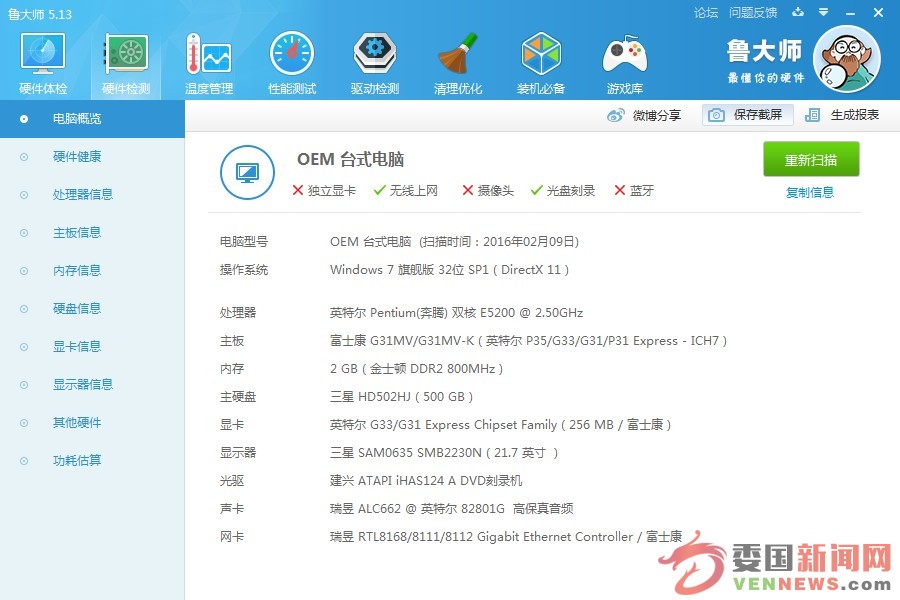This screenshot has height=600, width=900.
Task: Click the 独立显卡 status indicator
Action: point(324,191)
